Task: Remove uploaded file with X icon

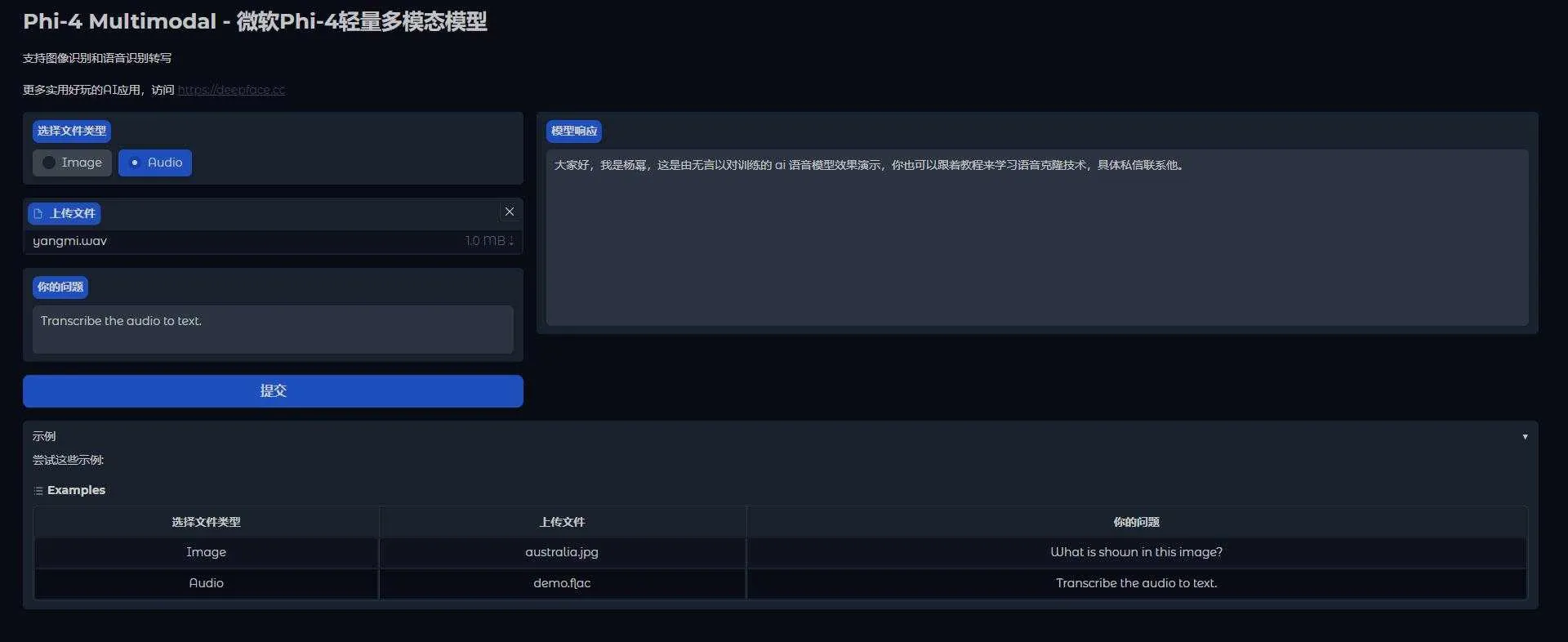Action: click(510, 212)
